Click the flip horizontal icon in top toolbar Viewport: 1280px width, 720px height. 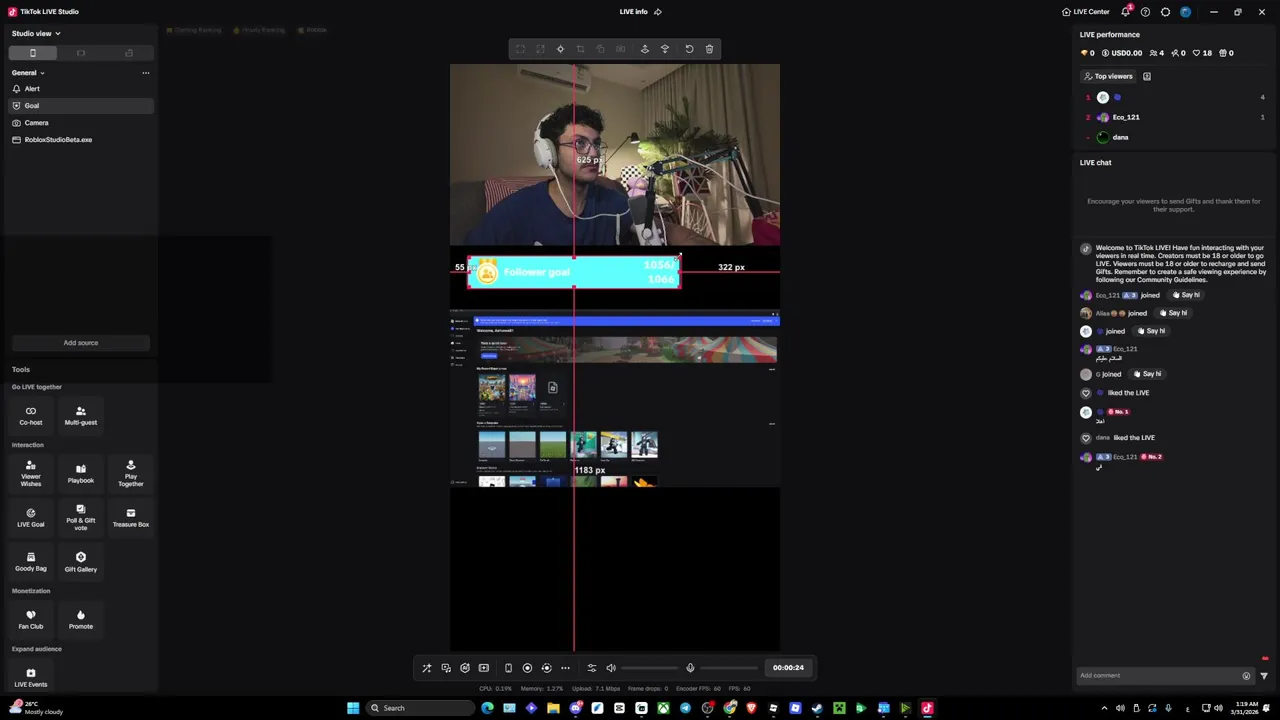620,49
